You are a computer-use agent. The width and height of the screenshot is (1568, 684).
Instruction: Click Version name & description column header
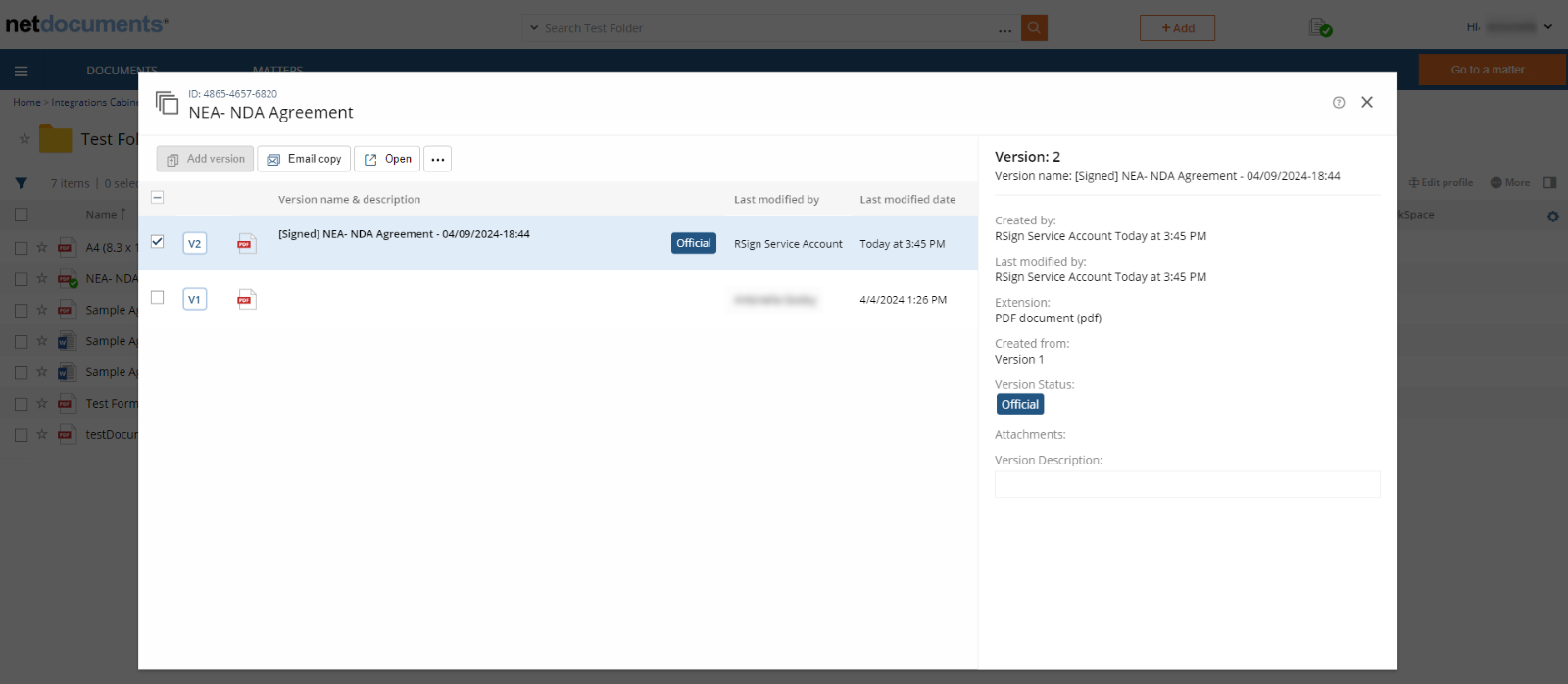[349, 199]
